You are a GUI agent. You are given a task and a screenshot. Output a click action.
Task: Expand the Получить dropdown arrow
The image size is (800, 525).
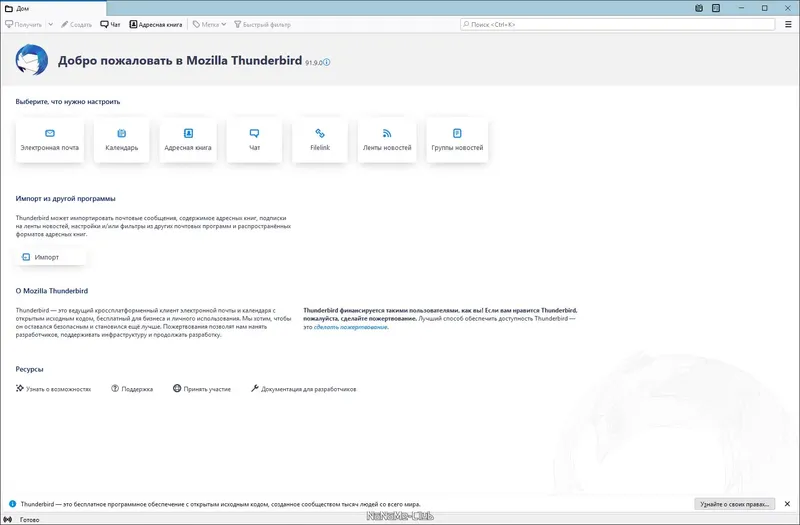[x=51, y=24]
